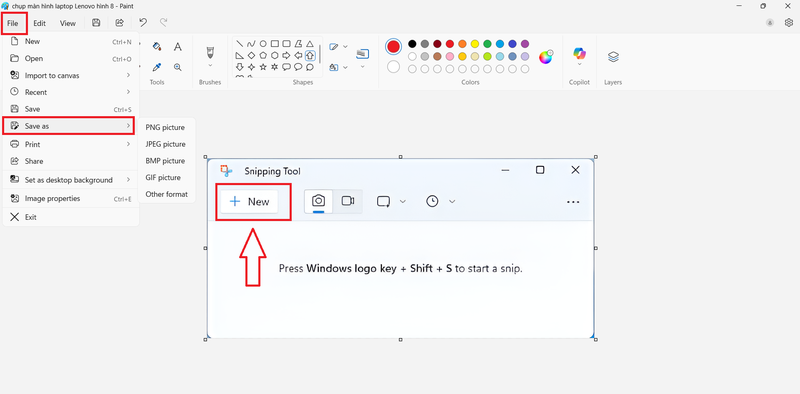Select the yellow color swatch
The width and height of the screenshot is (800, 394).
click(x=475, y=44)
